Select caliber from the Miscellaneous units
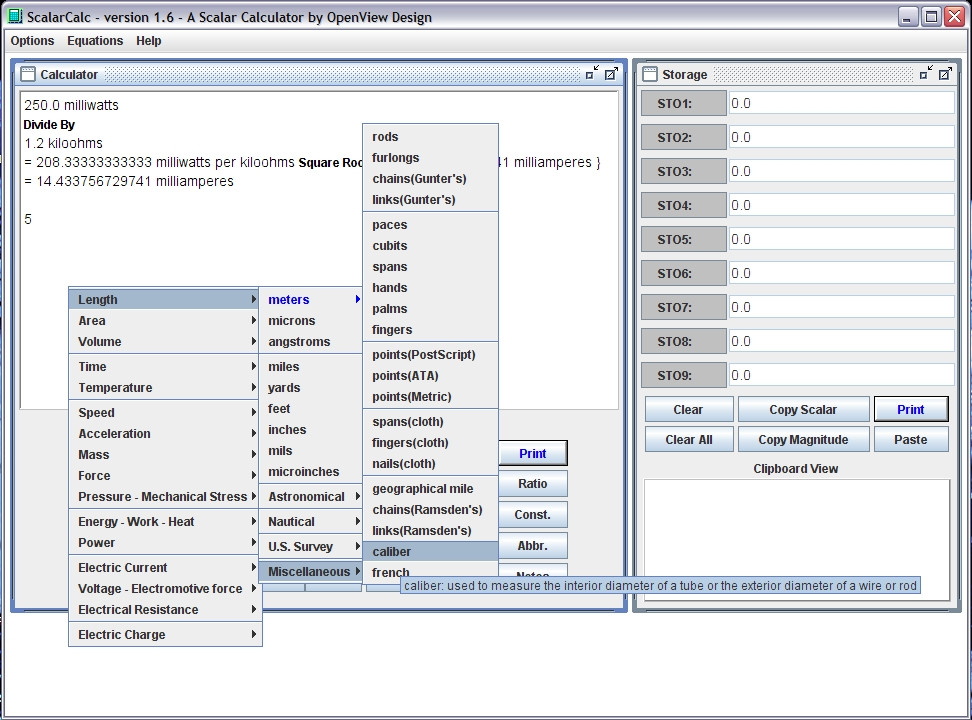The image size is (972, 720). tap(430, 551)
